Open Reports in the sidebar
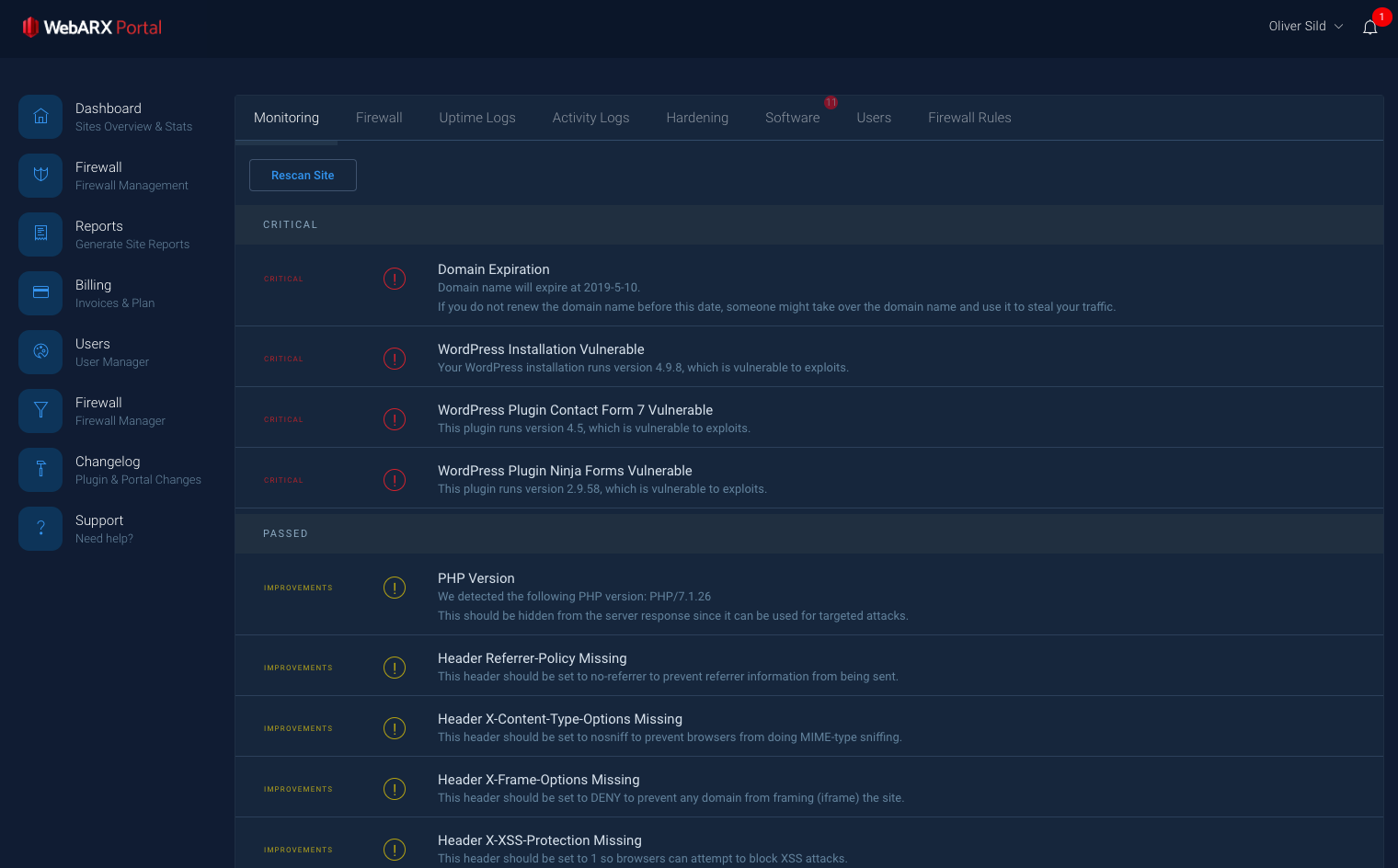 [x=132, y=234]
